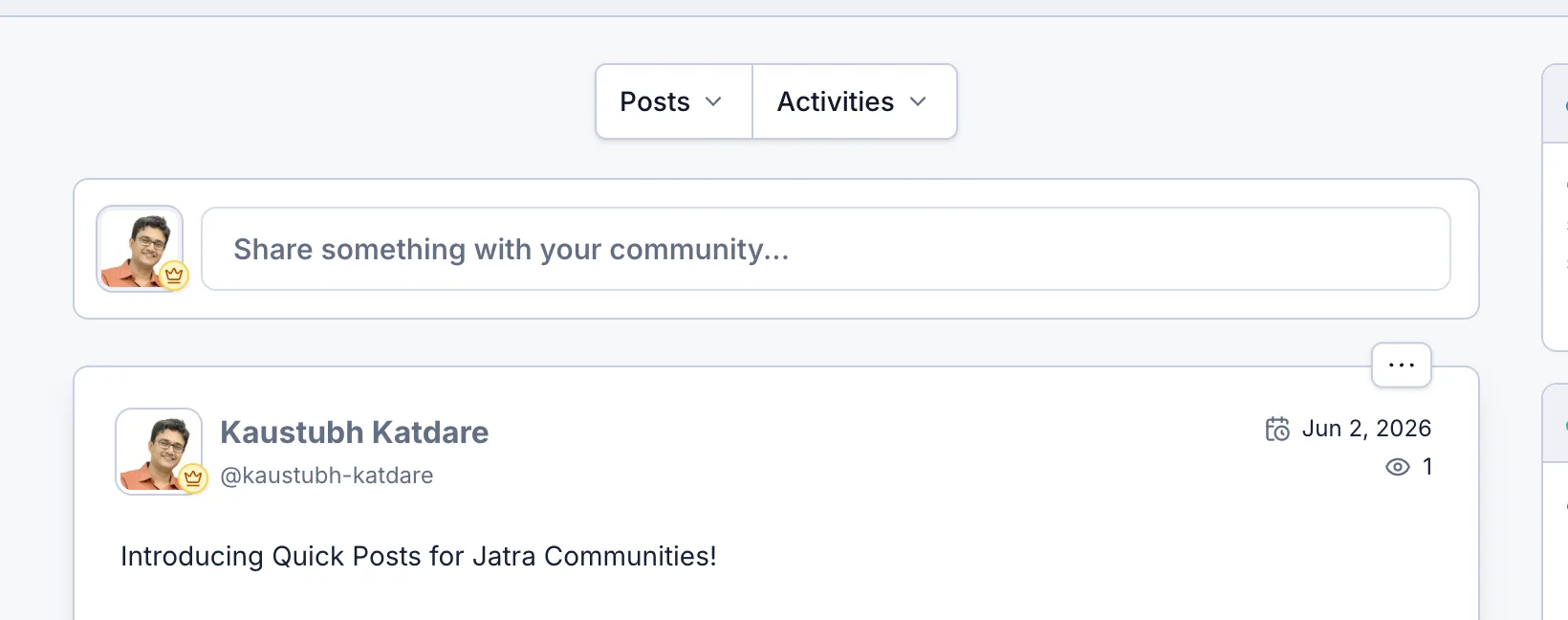Open the Kaustubh Katdare author name link
This screenshot has height=620, width=1568.
[355, 432]
